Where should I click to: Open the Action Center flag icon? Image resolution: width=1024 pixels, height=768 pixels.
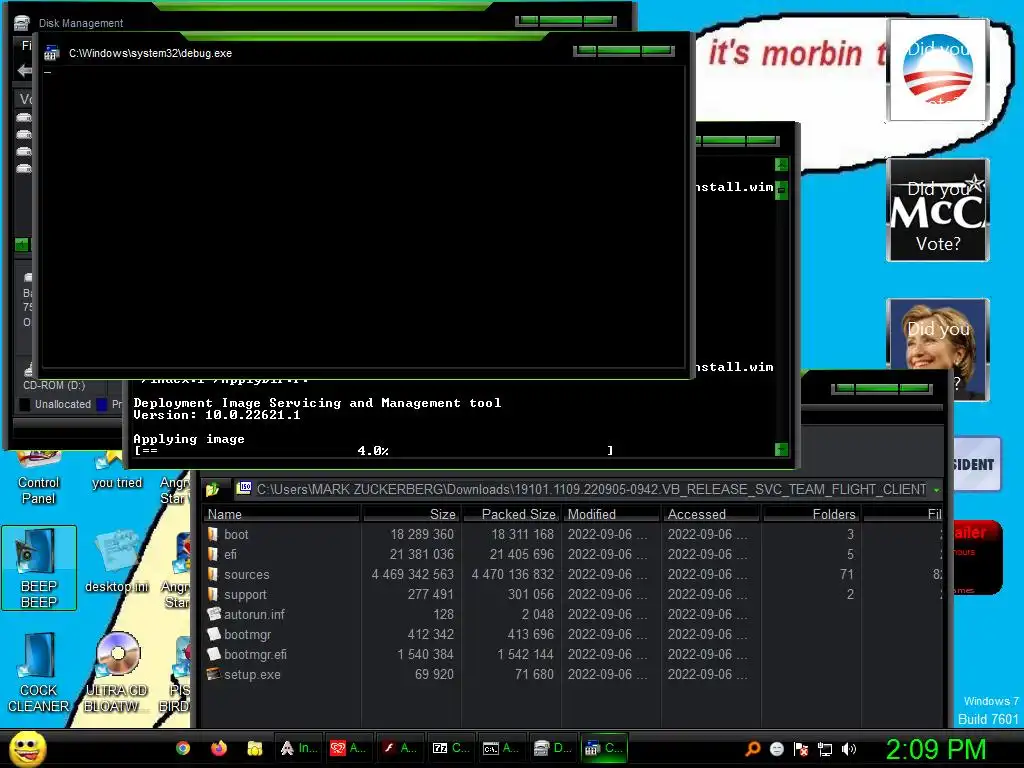click(801, 749)
